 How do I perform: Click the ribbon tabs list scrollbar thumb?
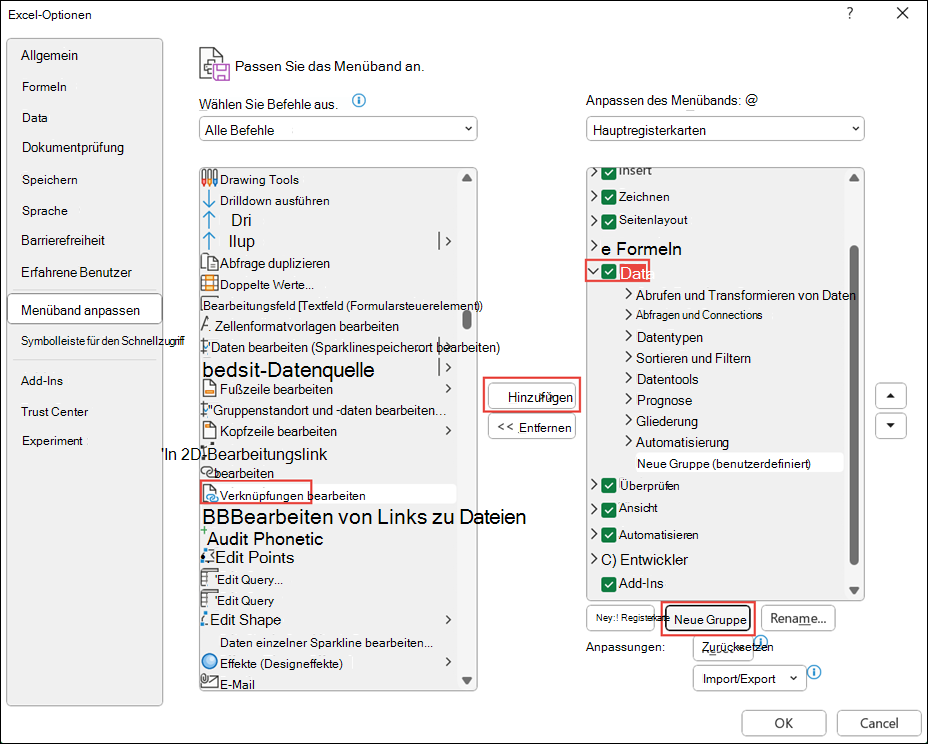click(x=854, y=405)
